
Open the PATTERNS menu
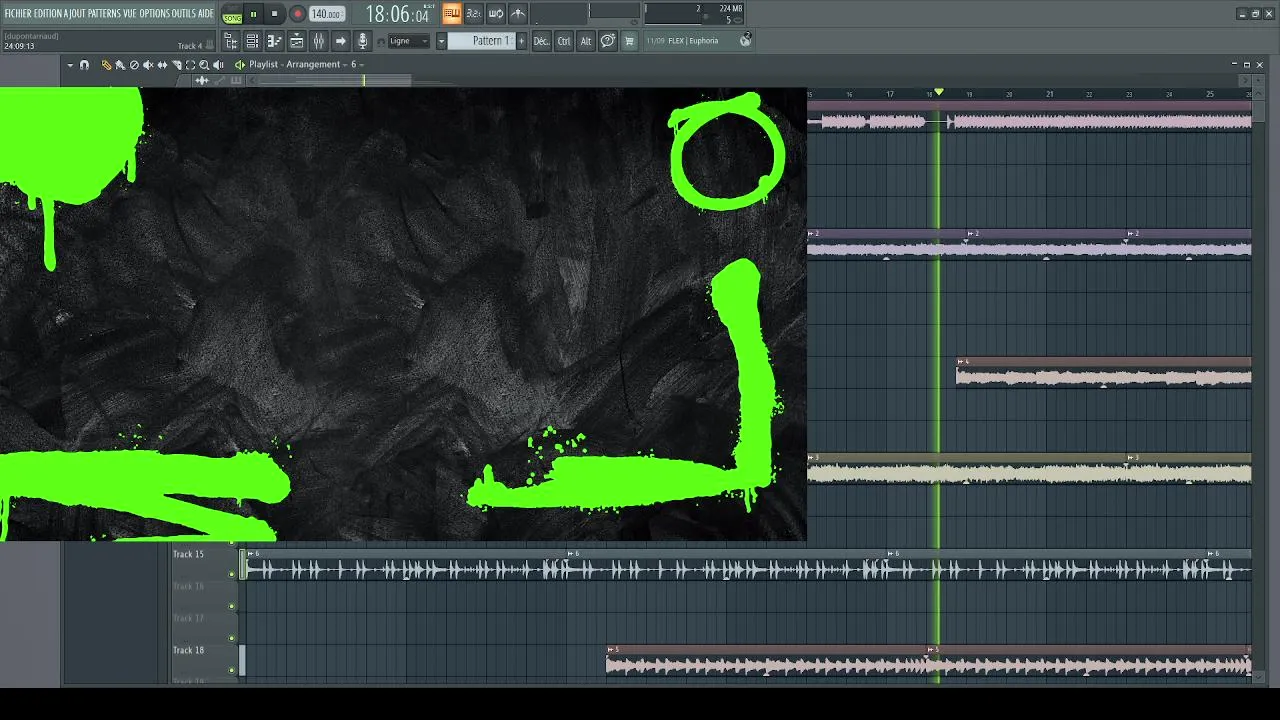(105, 14)
